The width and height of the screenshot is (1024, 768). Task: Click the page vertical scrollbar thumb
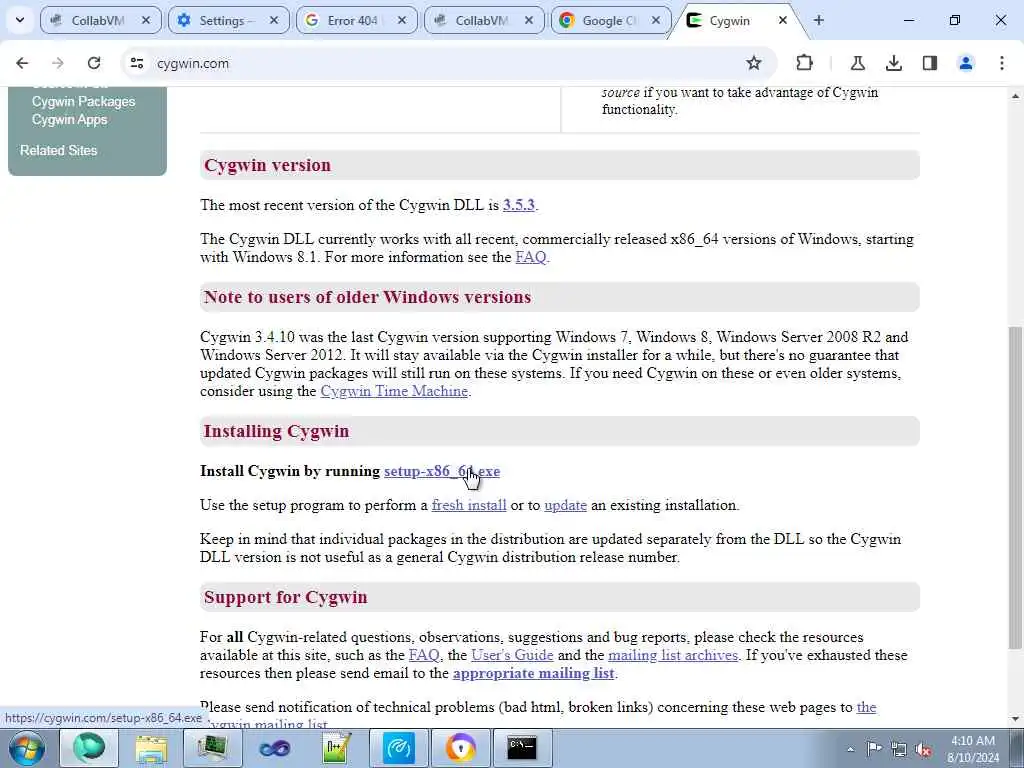[1016, 488]
